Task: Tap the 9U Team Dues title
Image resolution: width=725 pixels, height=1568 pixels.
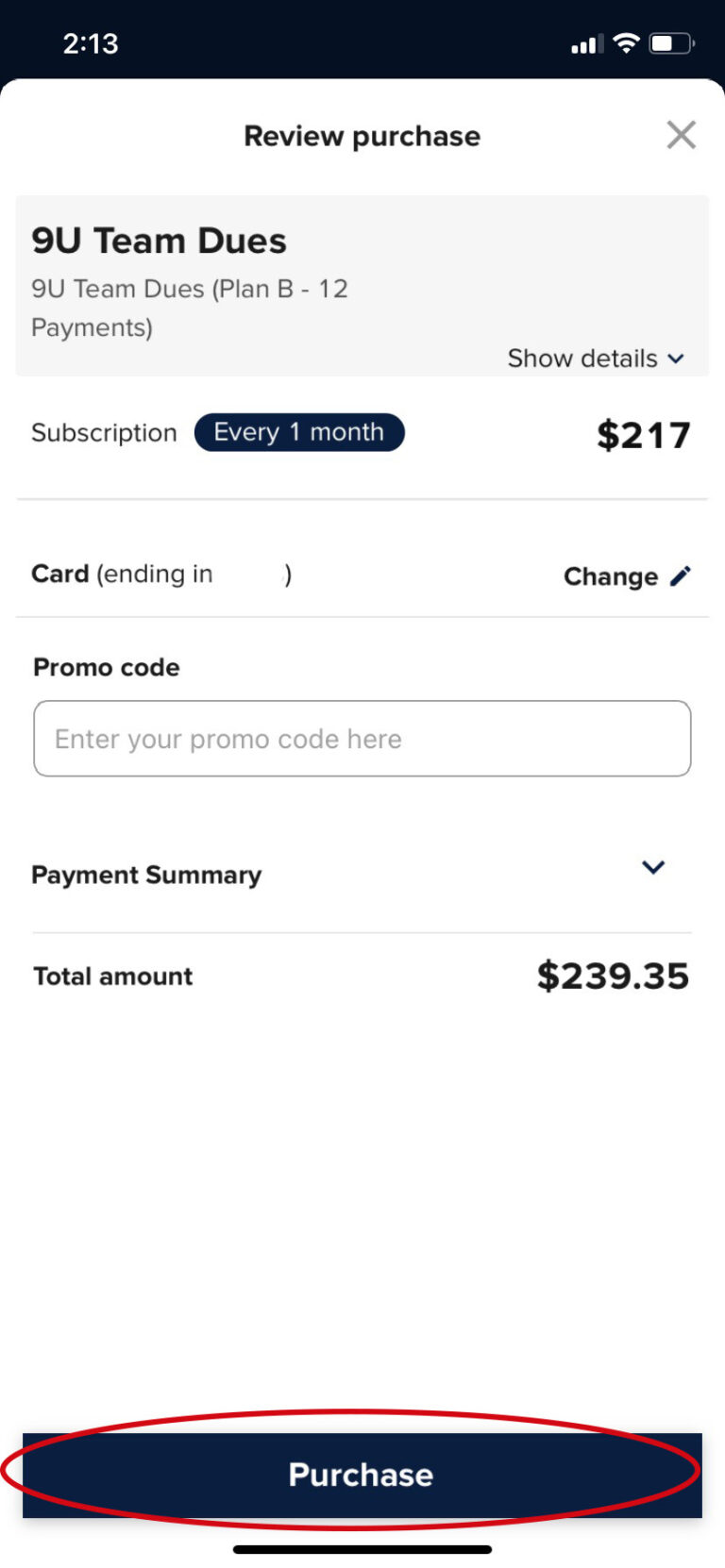Action: 159,241
